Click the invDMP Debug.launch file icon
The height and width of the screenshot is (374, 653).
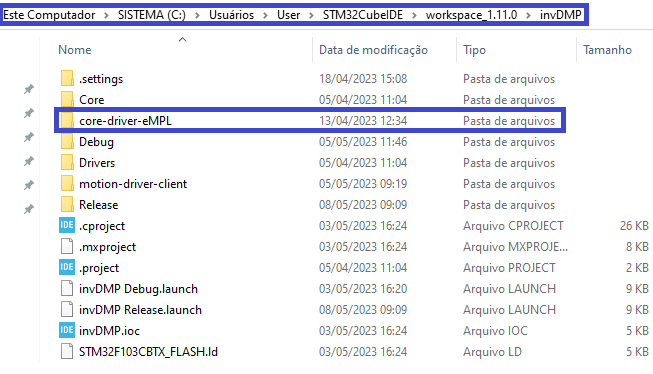tap(67, 288)
